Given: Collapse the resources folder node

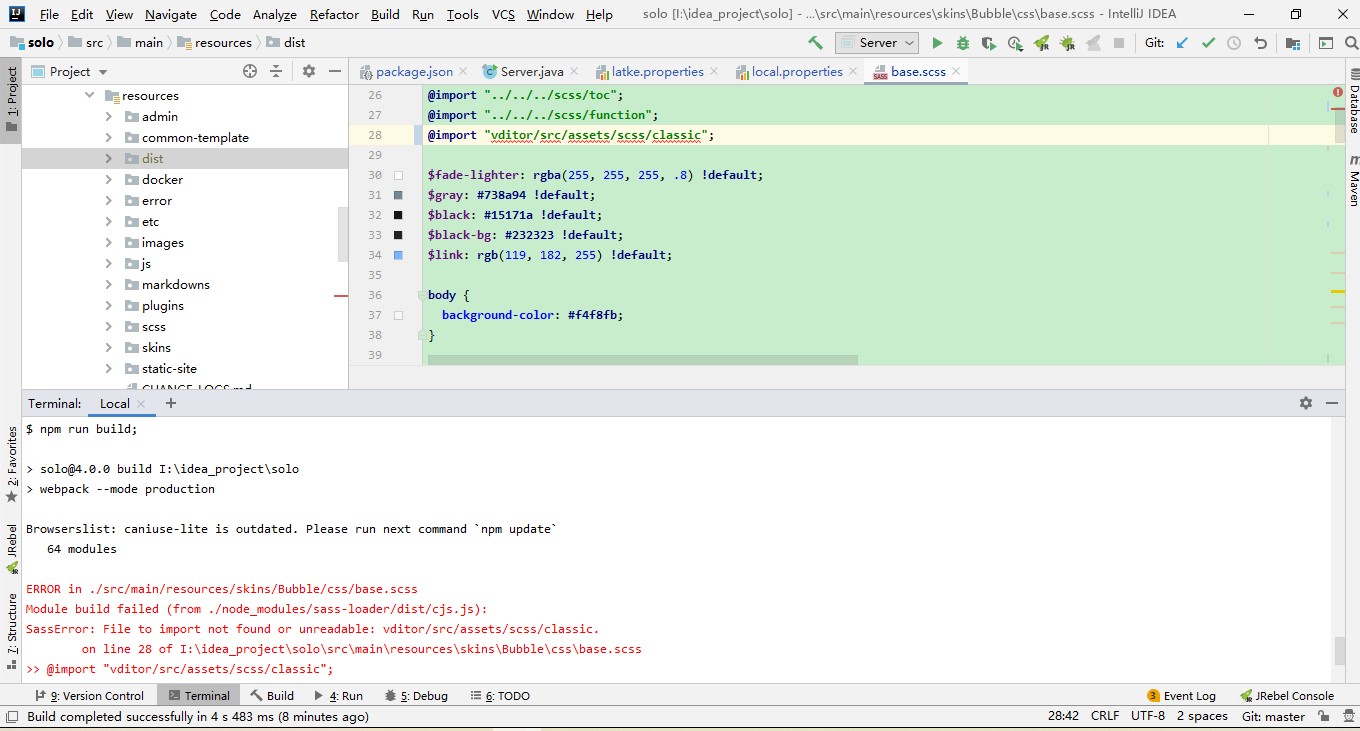Looking at the screenshot, I should click(90, 96).
